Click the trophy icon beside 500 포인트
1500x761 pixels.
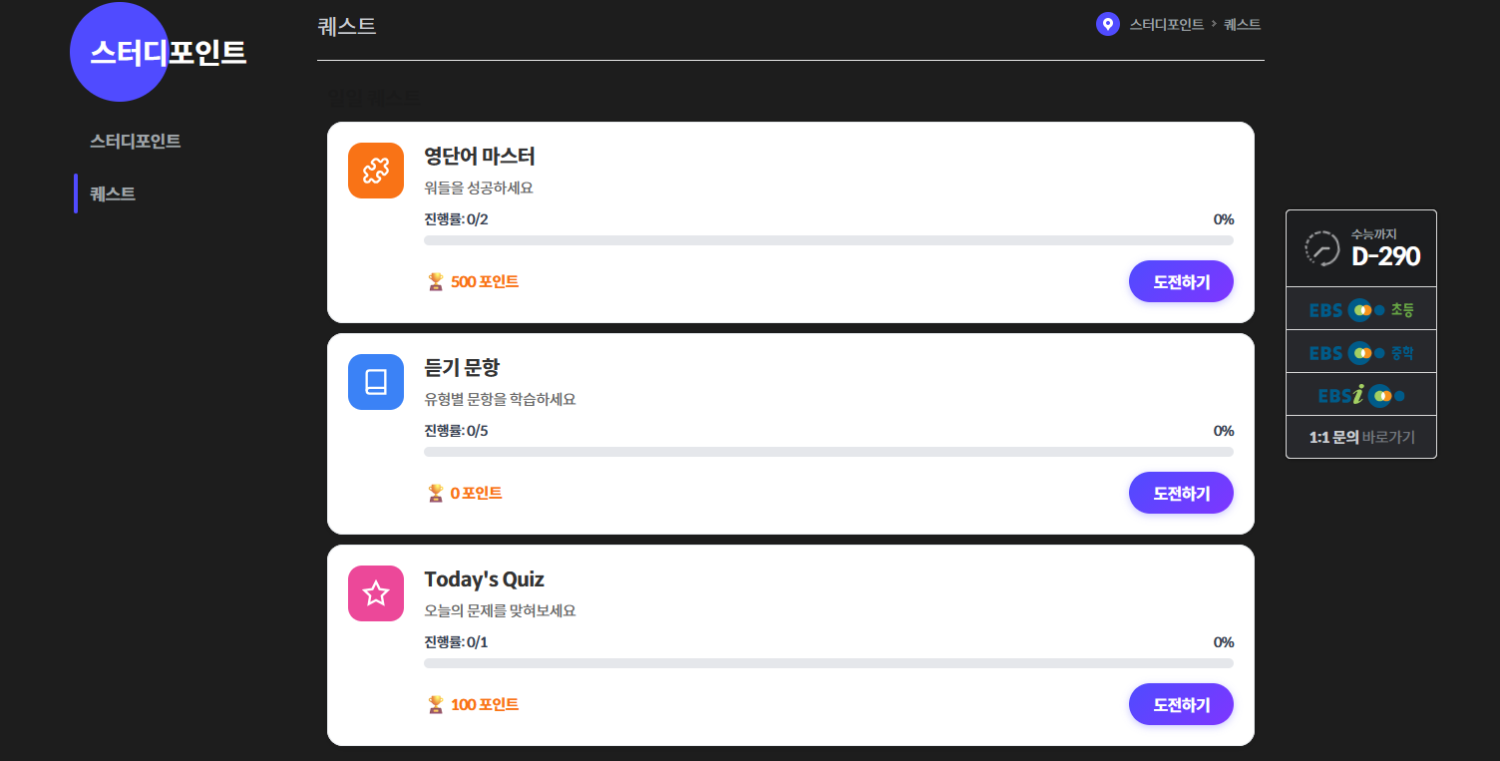[435, 282]
